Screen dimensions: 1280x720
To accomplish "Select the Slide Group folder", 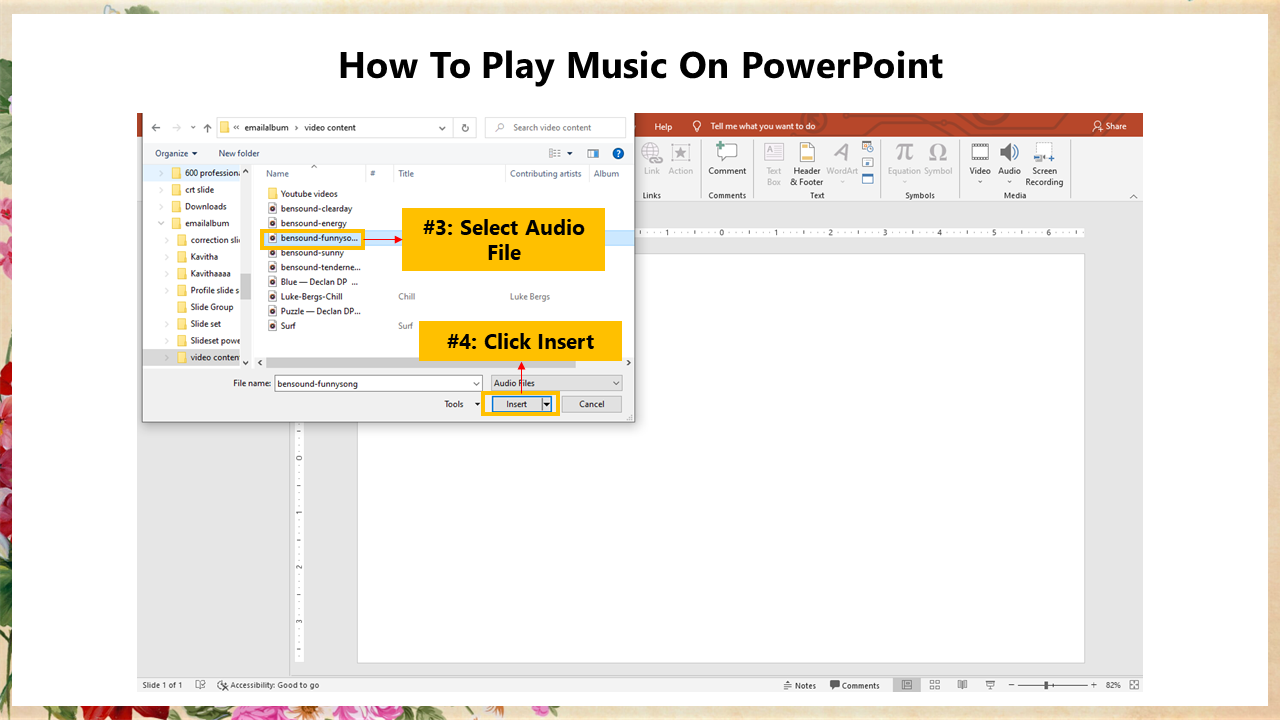I will (x=211, y=307).
